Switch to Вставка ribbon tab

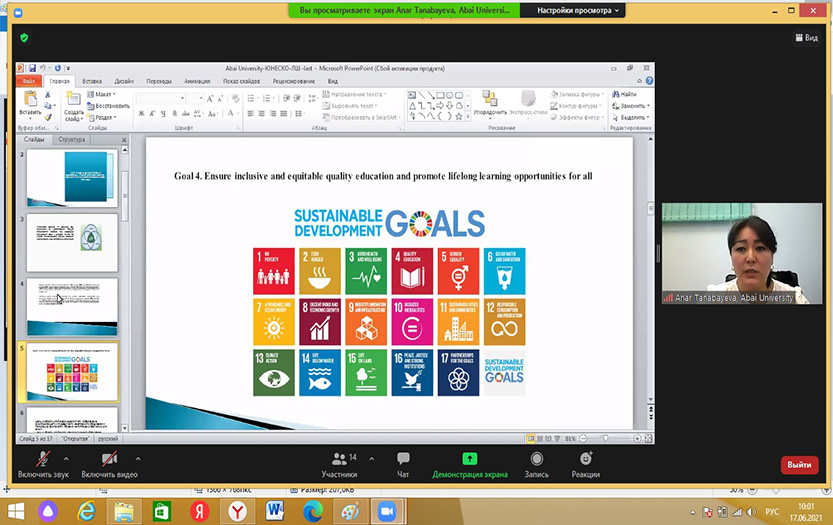[92, 81]
